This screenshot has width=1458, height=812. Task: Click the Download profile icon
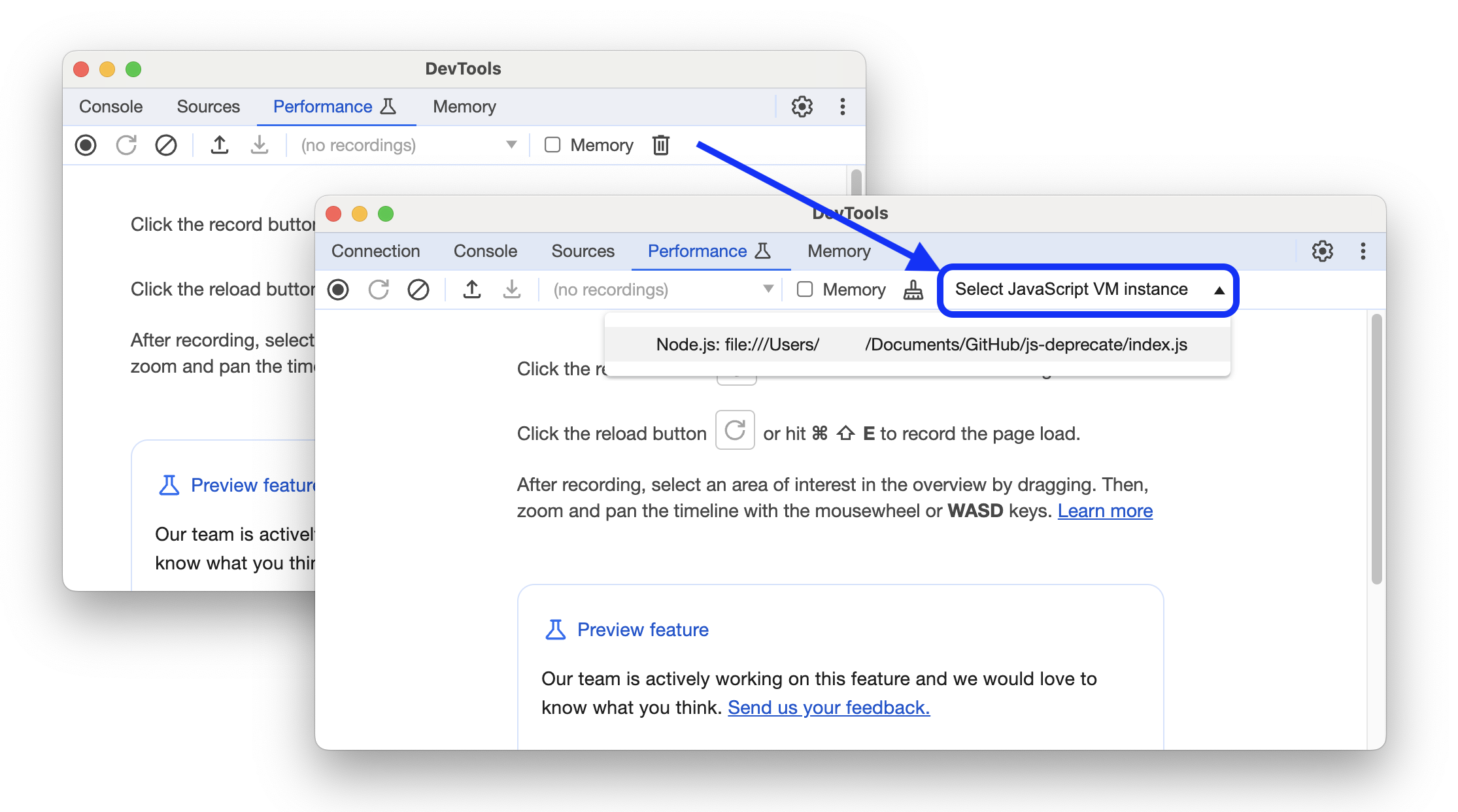[511, 290]
